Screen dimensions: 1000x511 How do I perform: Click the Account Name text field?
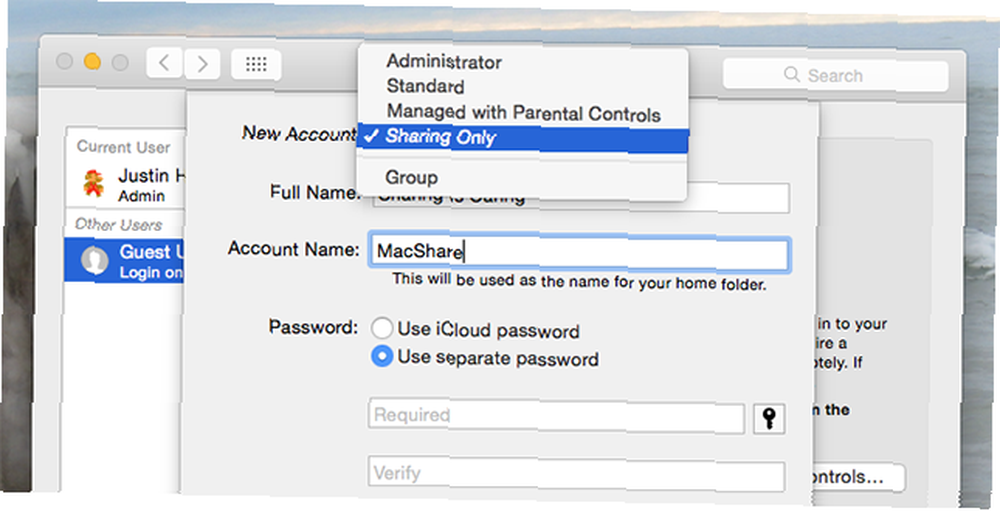coord(580,253)
